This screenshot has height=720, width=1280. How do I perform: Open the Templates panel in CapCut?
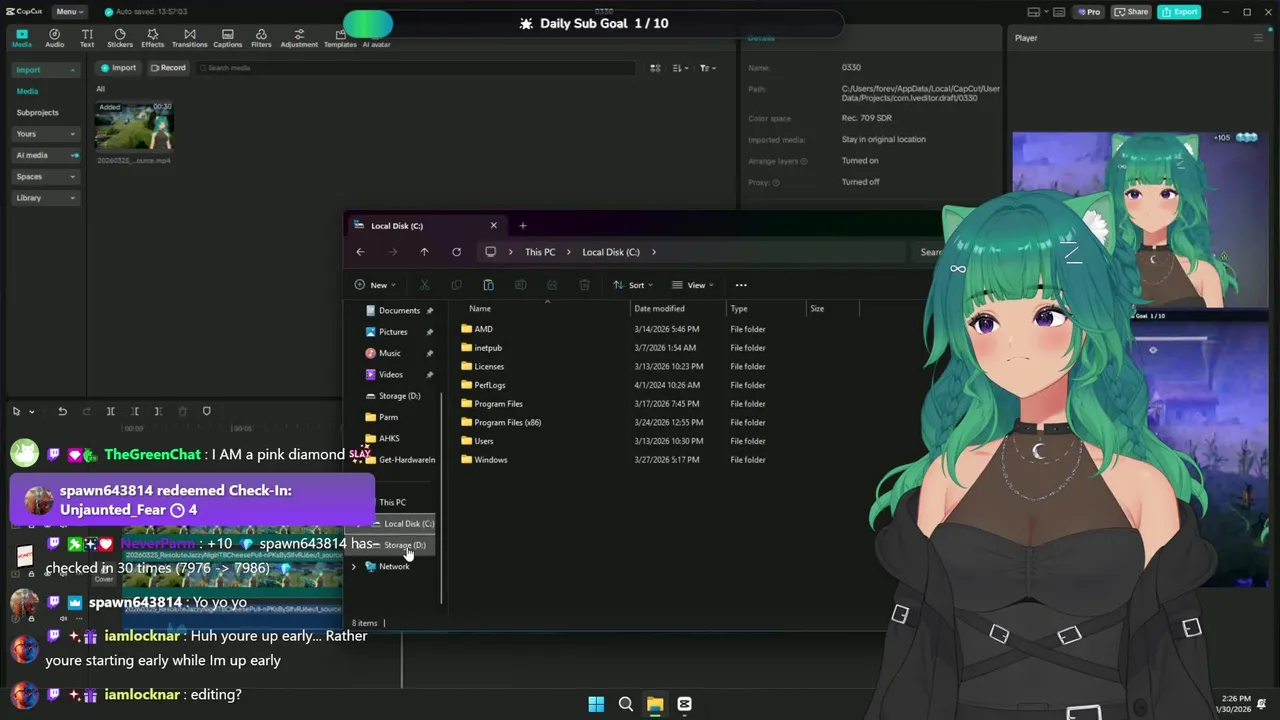pyautogui.click(x=340, y=38)
